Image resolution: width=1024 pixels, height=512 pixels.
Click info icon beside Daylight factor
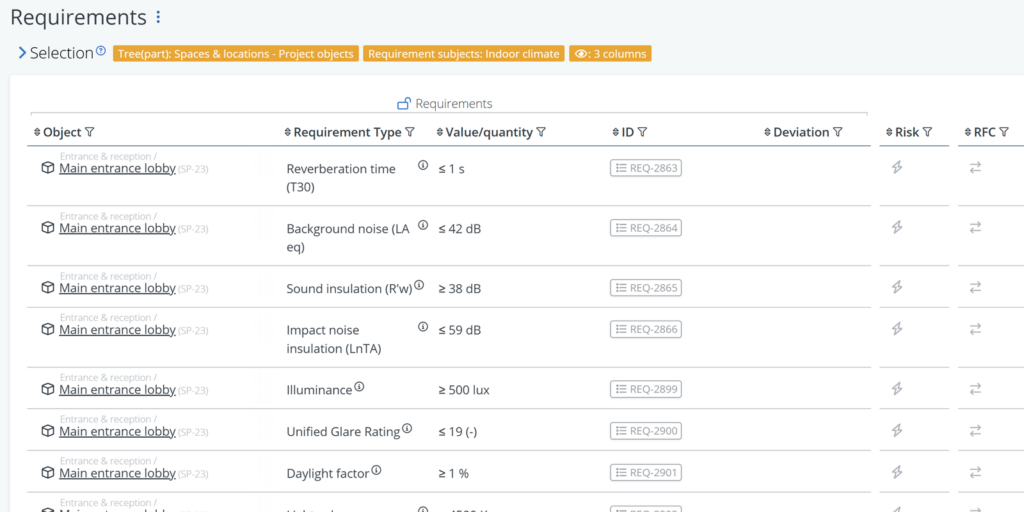(377, 470)
